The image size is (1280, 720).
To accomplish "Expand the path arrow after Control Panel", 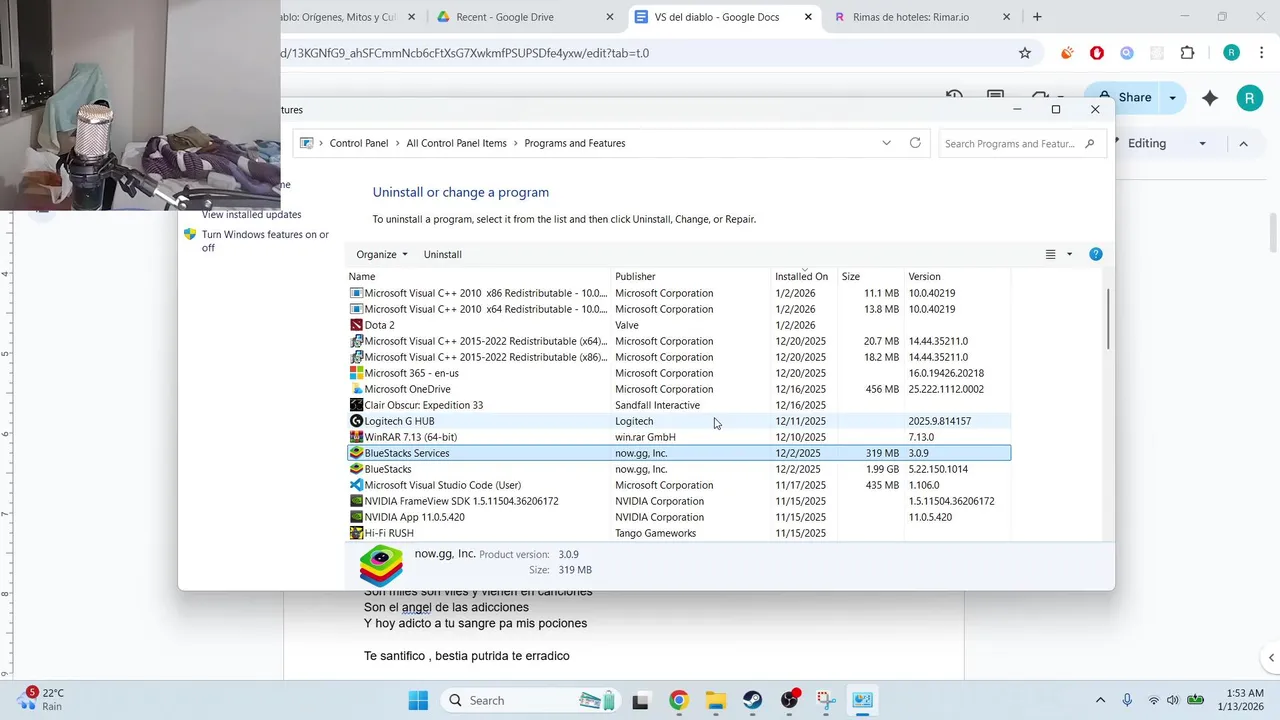I will click(x=397, y=143).
